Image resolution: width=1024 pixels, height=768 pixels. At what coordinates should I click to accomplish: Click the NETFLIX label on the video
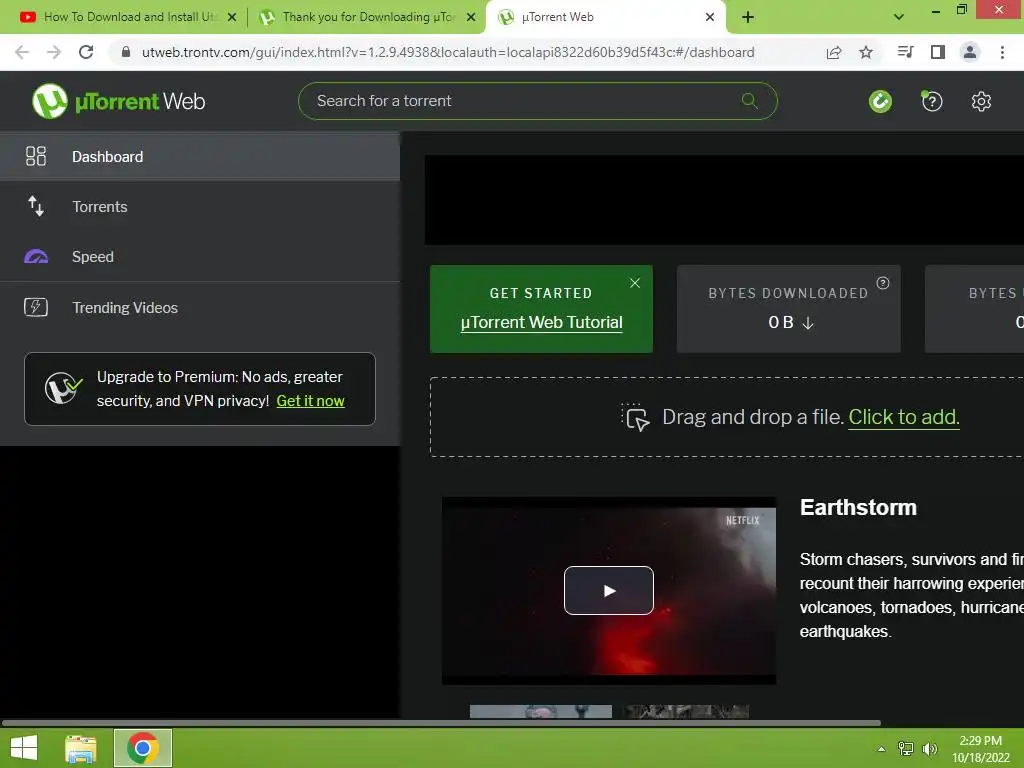coord(743,520)
